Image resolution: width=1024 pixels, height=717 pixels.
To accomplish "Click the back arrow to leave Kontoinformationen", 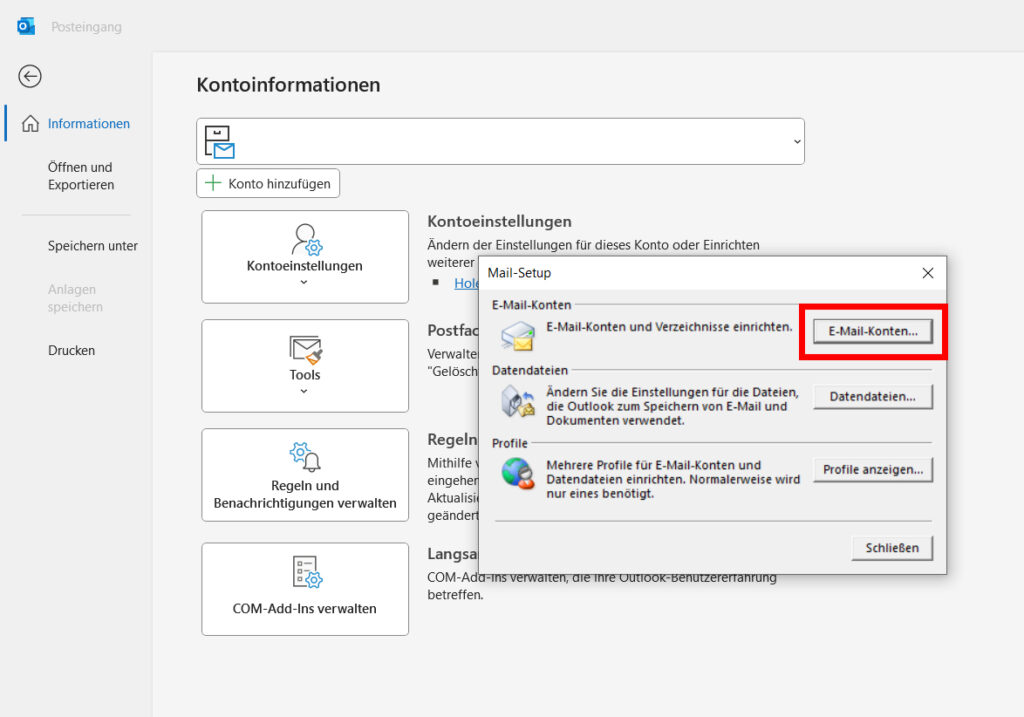I will pos(30,76).
